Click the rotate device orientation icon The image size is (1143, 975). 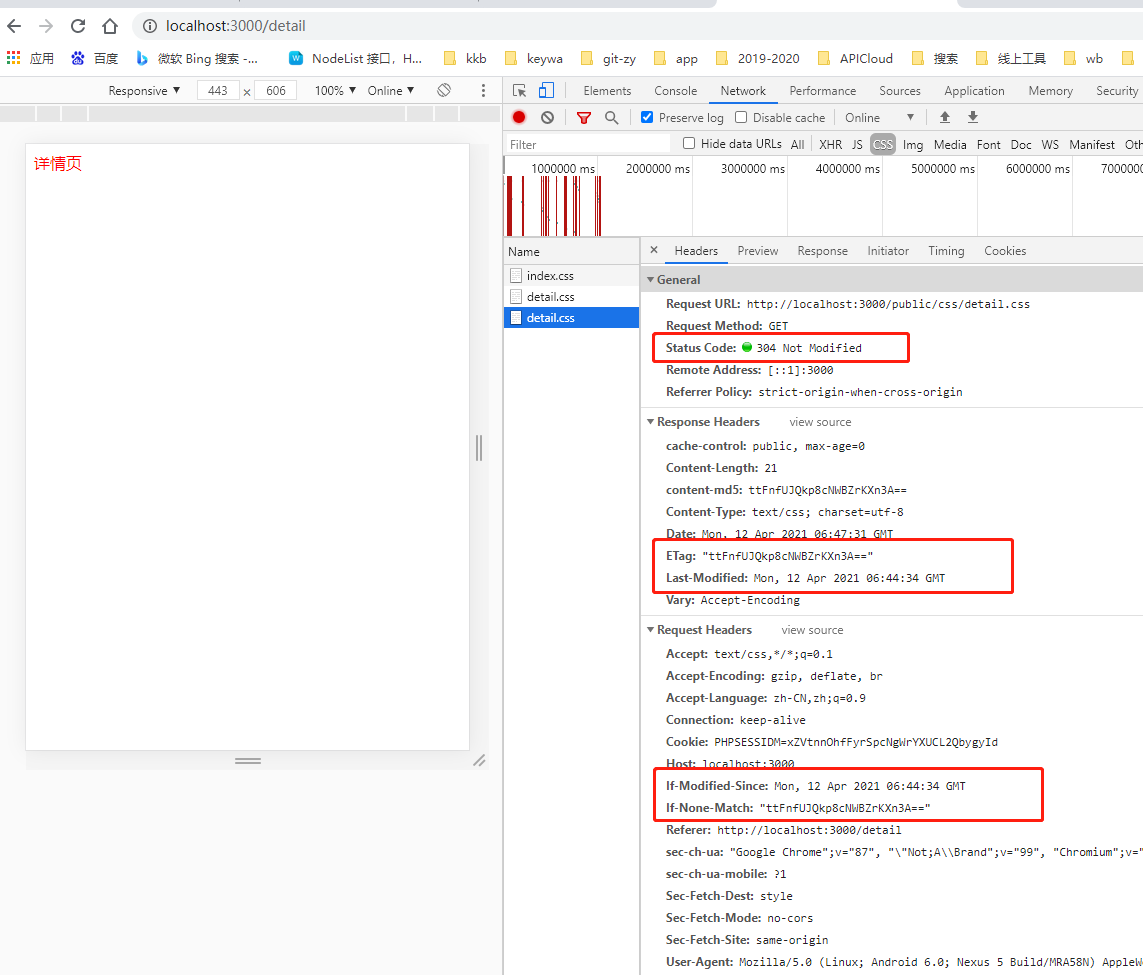pyautogui.click(x=444, y=91)
